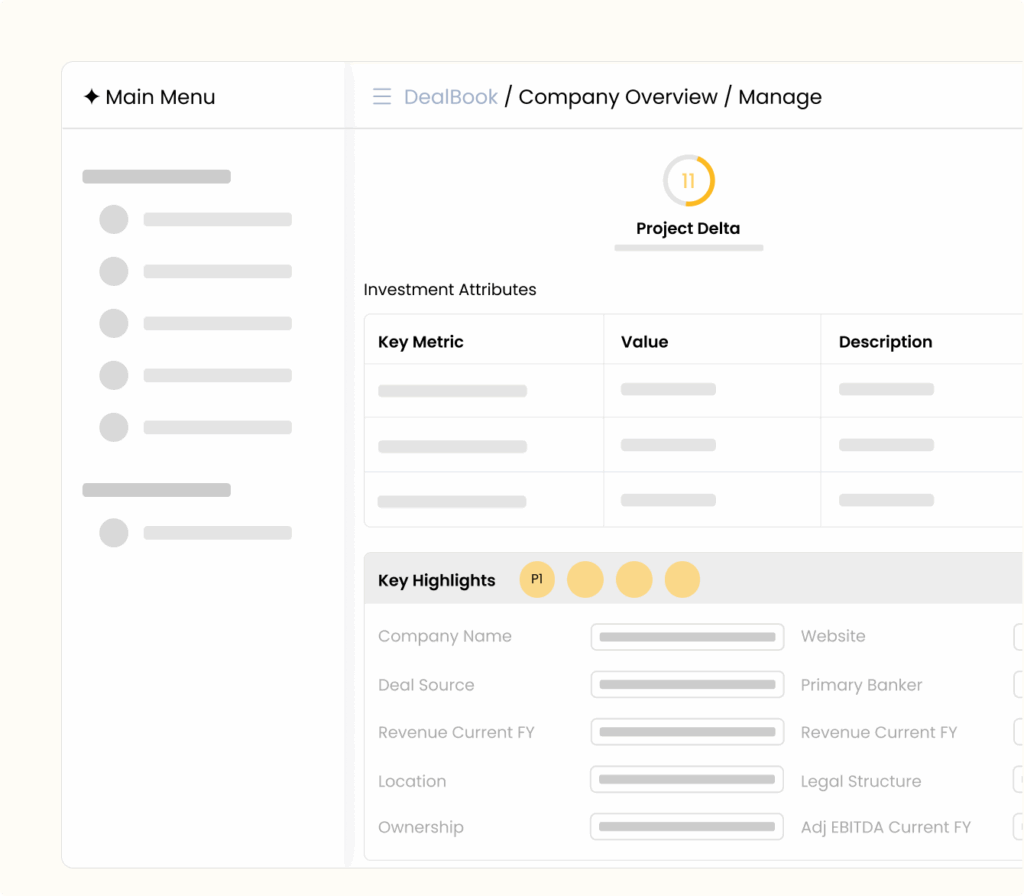The width and height of the screenshot is (1024, 896).
Task: Click the Key Metric column header
Action: point(421,342)
